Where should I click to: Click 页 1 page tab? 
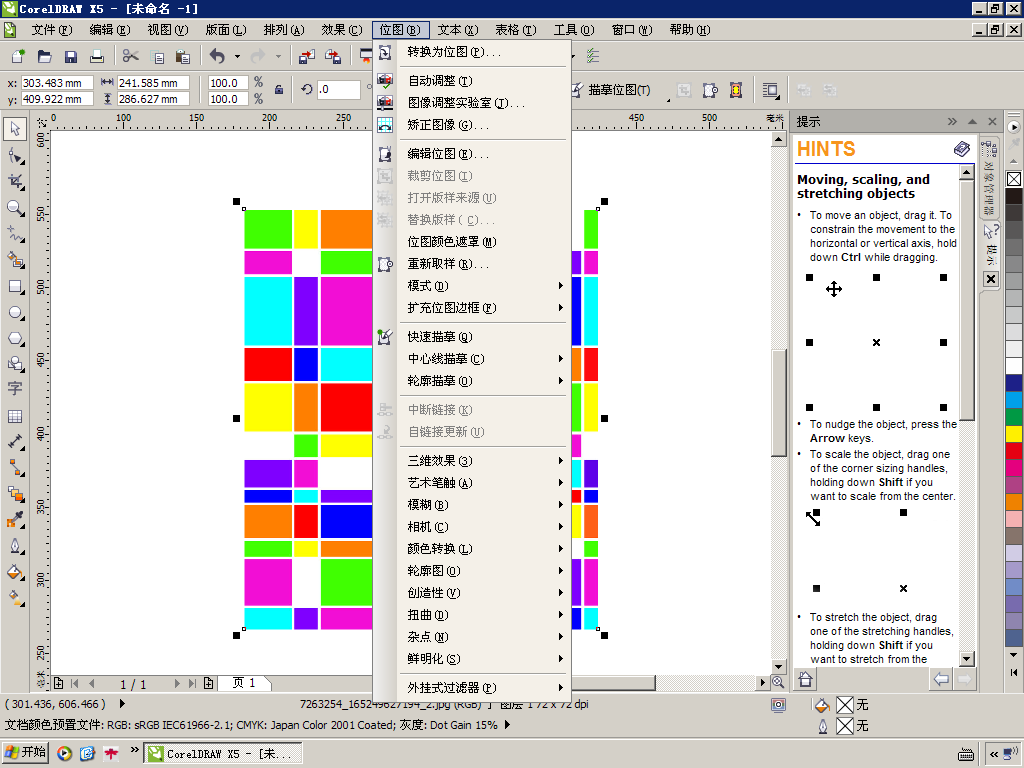pos(244,683)
